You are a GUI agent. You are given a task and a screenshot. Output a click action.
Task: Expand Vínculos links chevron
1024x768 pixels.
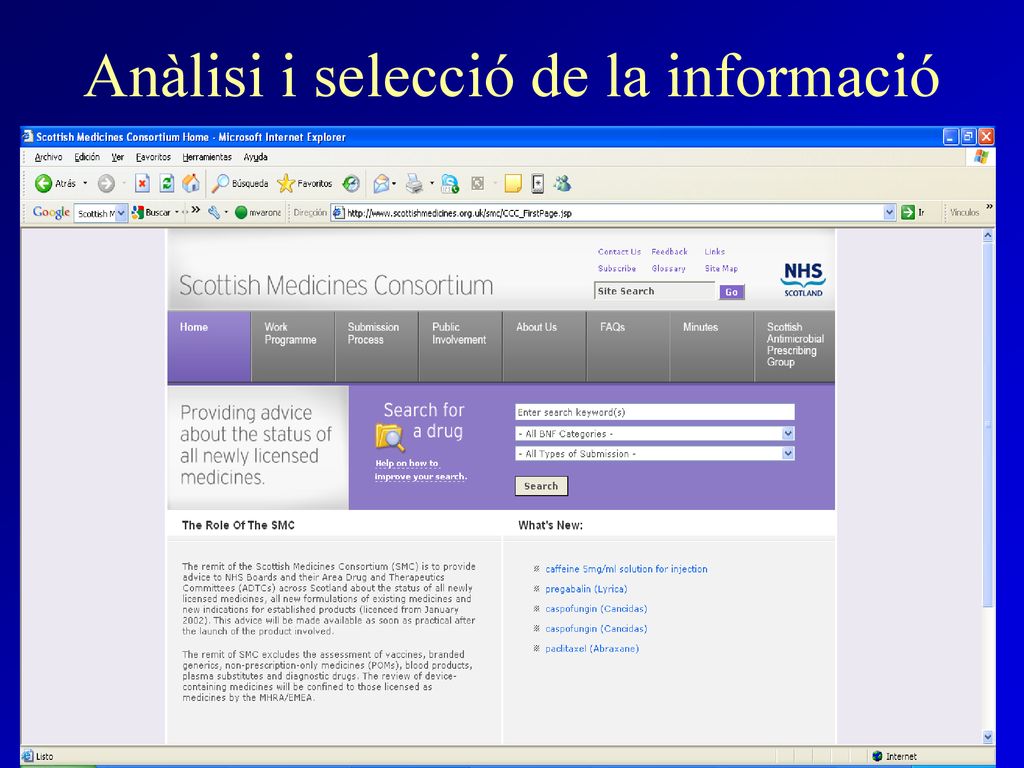[989, 207]
